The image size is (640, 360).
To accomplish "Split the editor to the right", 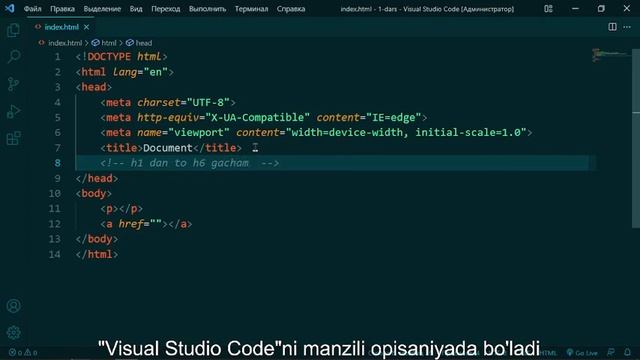I will [x=612, y=27].
